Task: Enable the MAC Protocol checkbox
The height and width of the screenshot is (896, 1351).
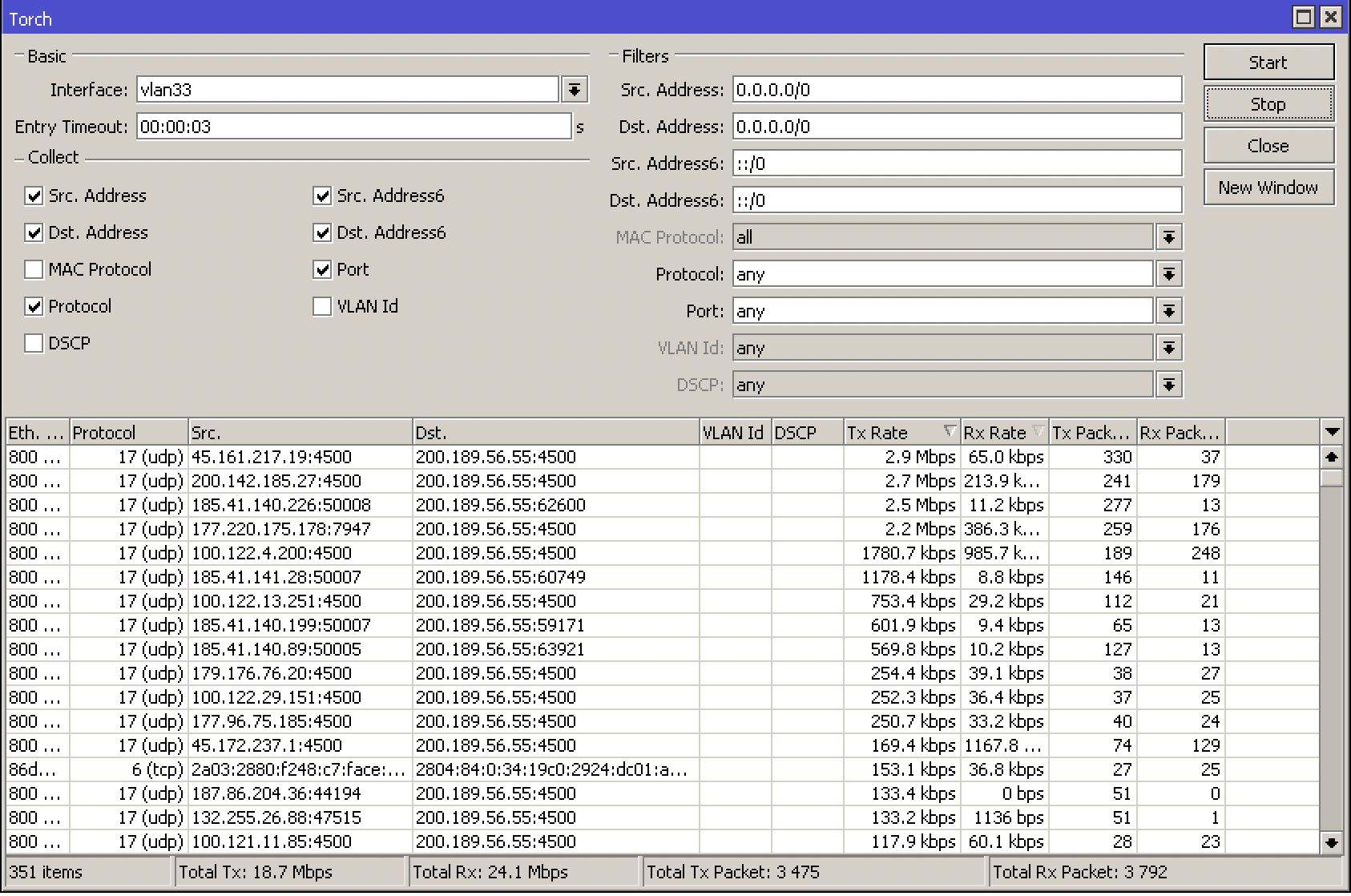Action: pos(34,269)
